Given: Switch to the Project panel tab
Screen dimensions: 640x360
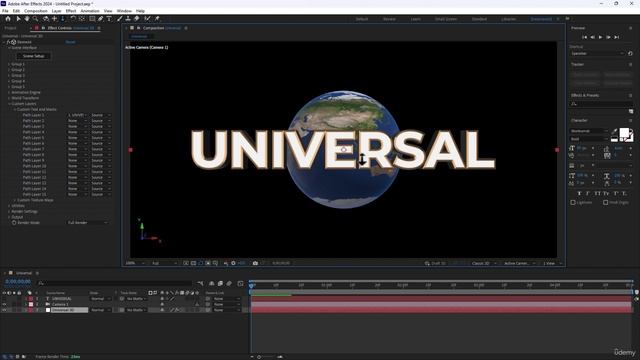Looking at the screenshot, I should coord(10,28).
